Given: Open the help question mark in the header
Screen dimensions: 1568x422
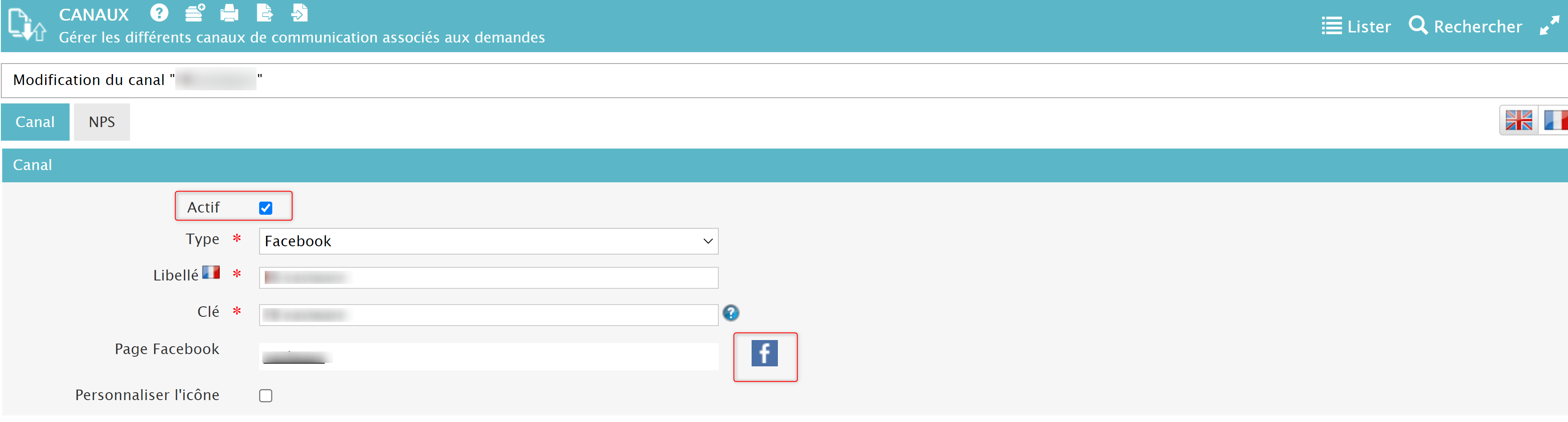Looking at the screenshot, I should (159, 13).
